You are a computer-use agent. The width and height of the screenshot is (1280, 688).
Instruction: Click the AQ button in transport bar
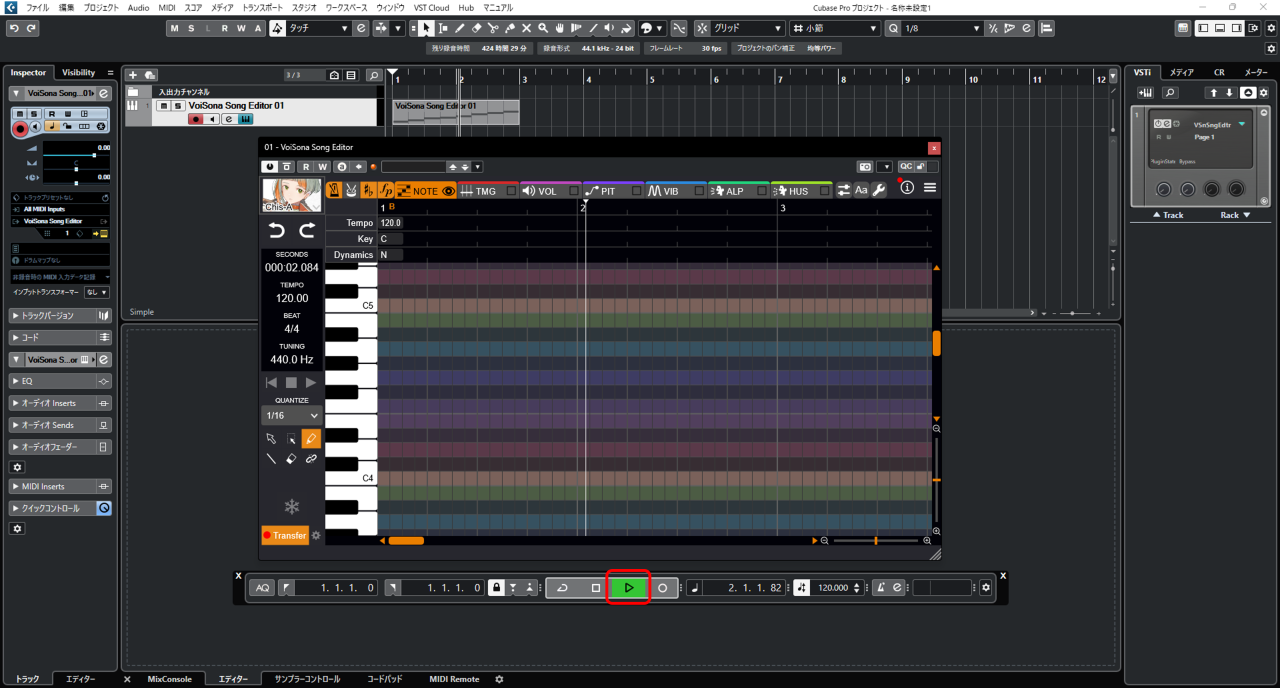click(x=262, y=588)
